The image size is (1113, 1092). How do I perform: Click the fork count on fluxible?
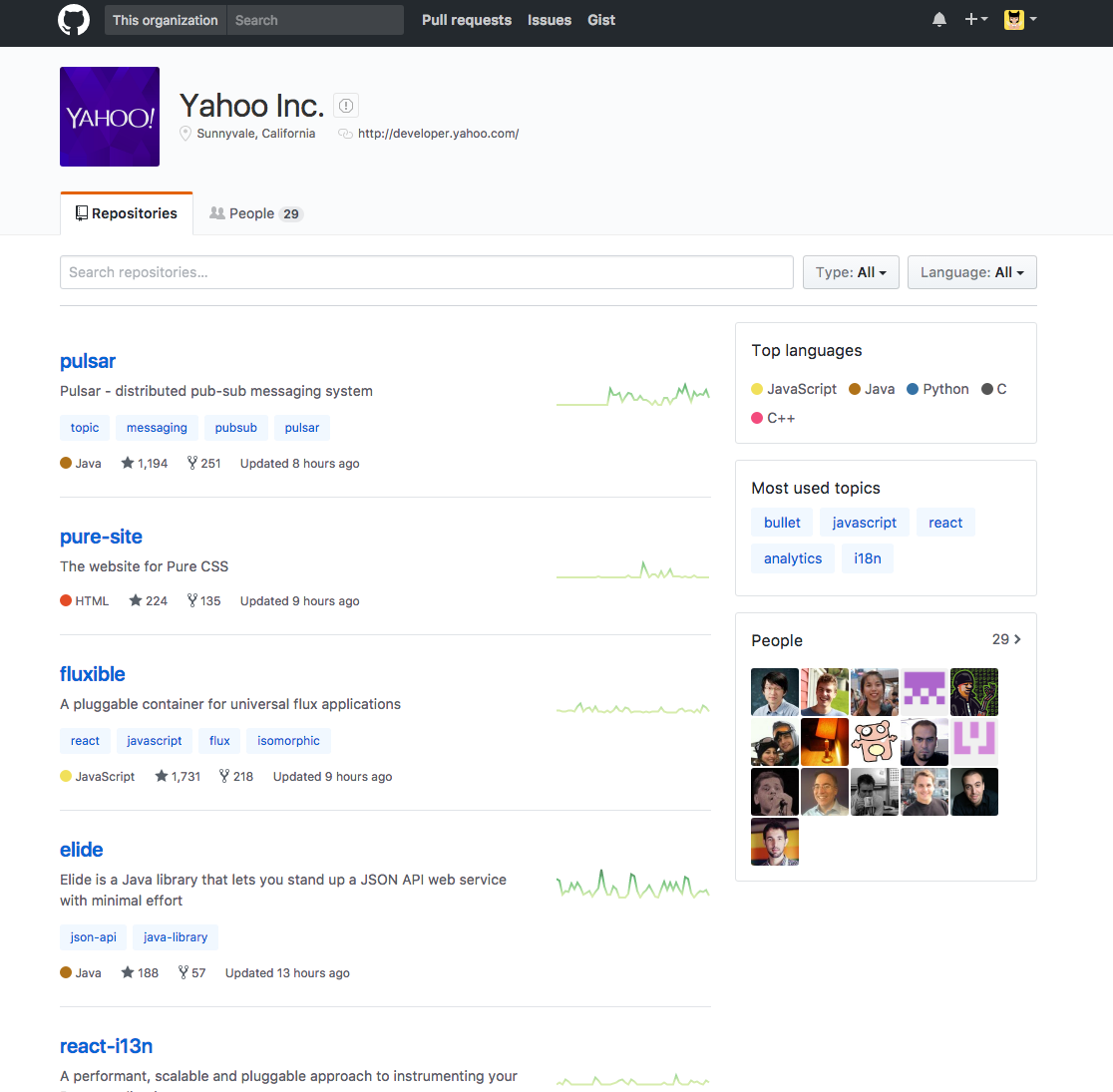[236, 776]
